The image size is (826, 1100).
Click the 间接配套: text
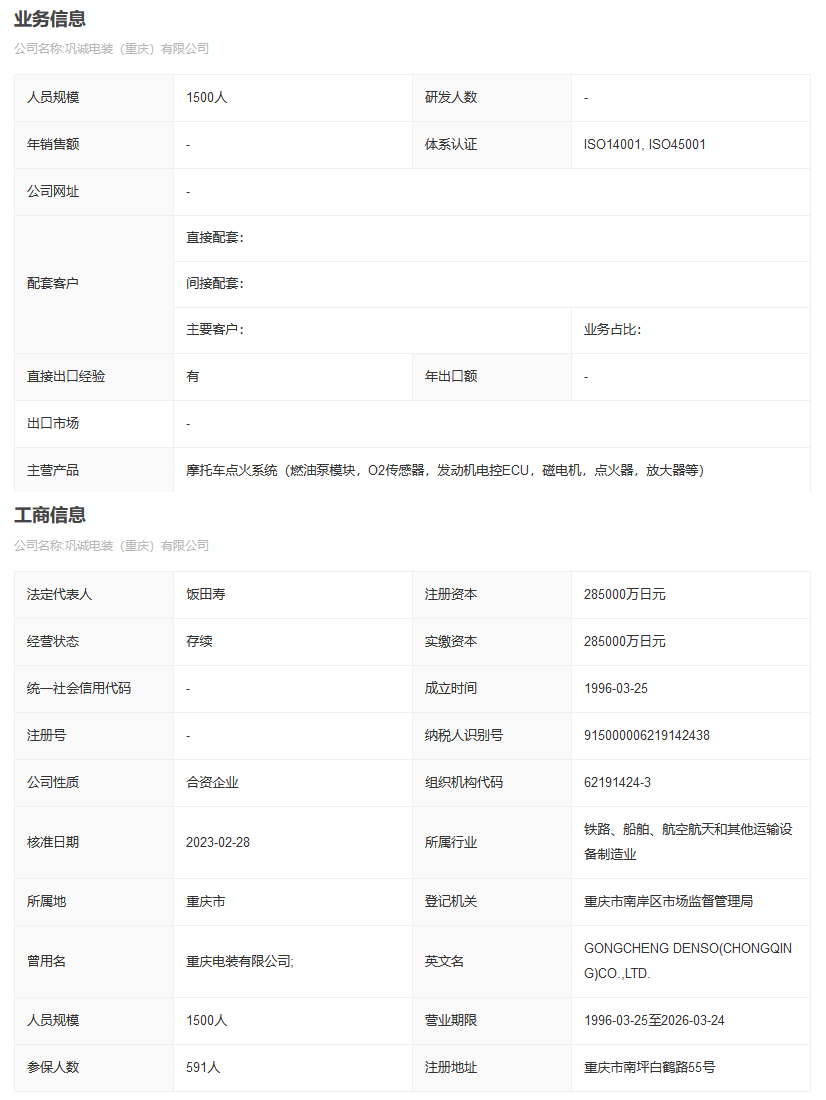[215, 283]
